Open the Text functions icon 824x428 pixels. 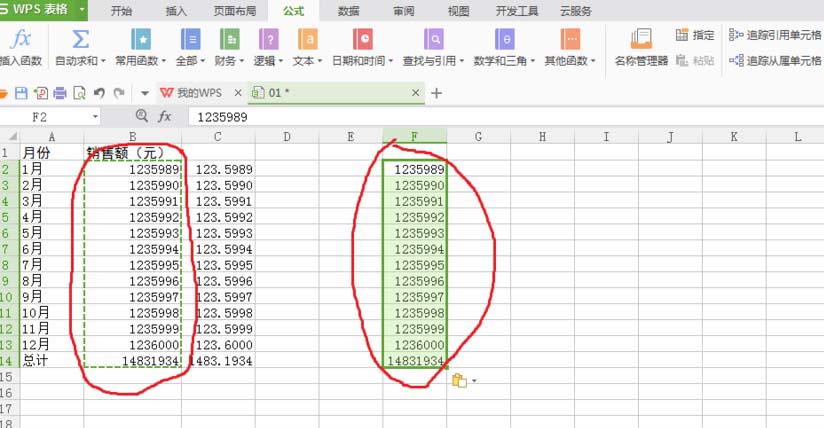point(307,39)
